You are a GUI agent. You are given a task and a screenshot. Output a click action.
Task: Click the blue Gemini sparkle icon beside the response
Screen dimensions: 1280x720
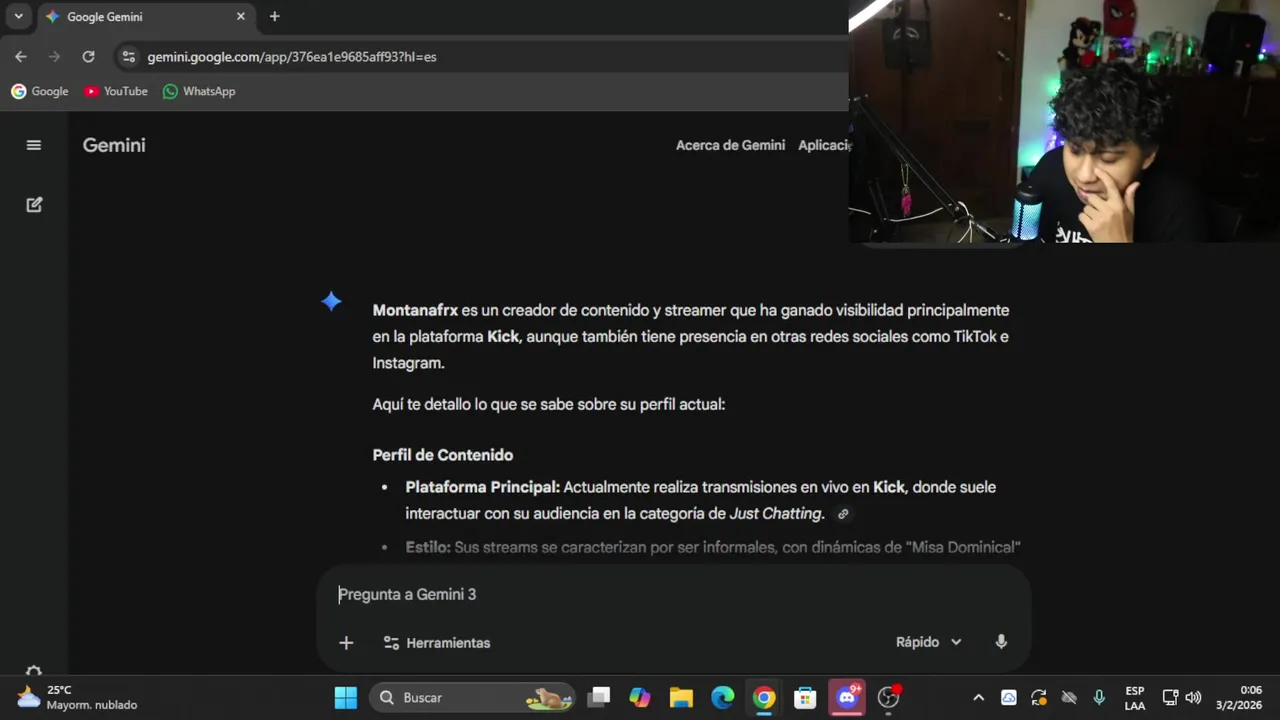pos(332,301)
